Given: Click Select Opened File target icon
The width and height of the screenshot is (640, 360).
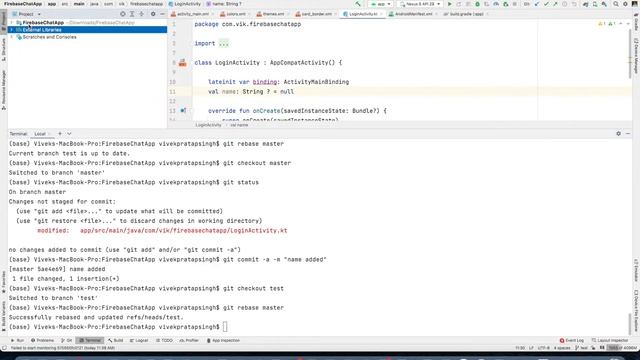Looking at the screenshot, I should coord(123,14).
